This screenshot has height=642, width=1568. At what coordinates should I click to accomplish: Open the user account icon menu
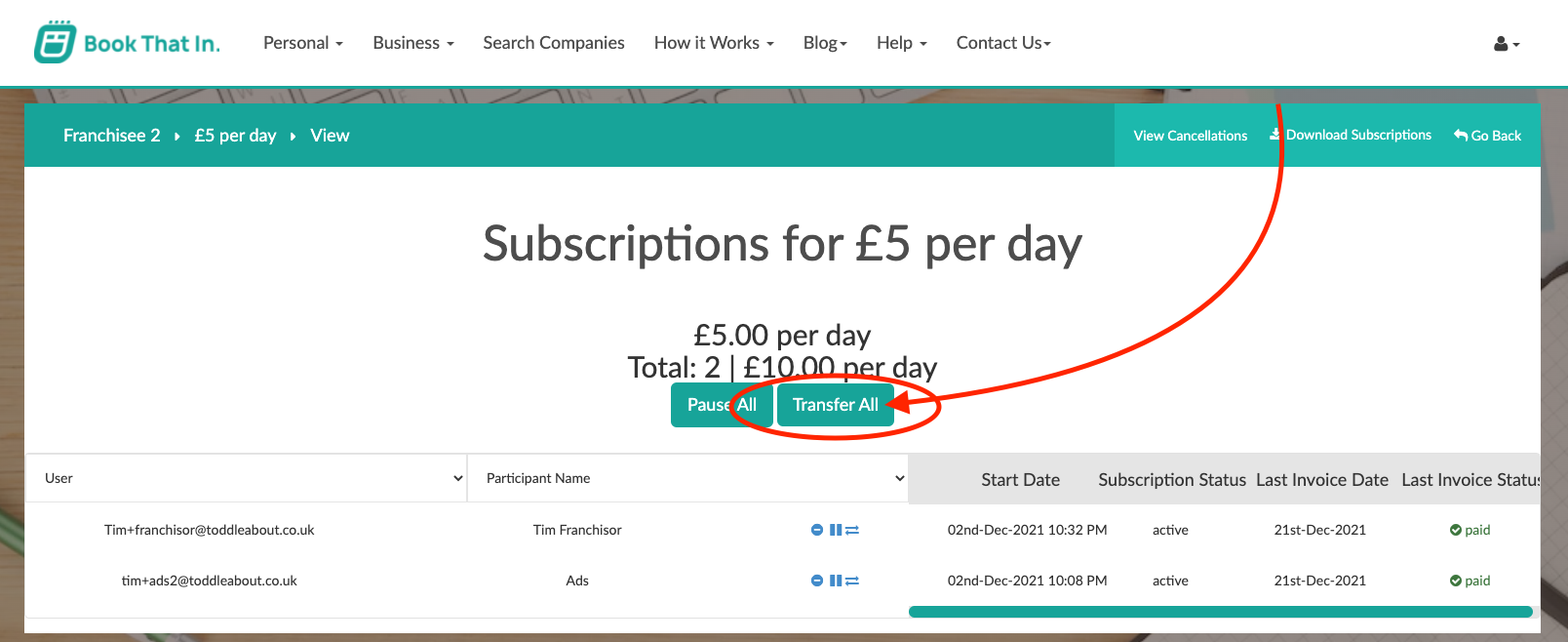click(x=1507, y=44)
